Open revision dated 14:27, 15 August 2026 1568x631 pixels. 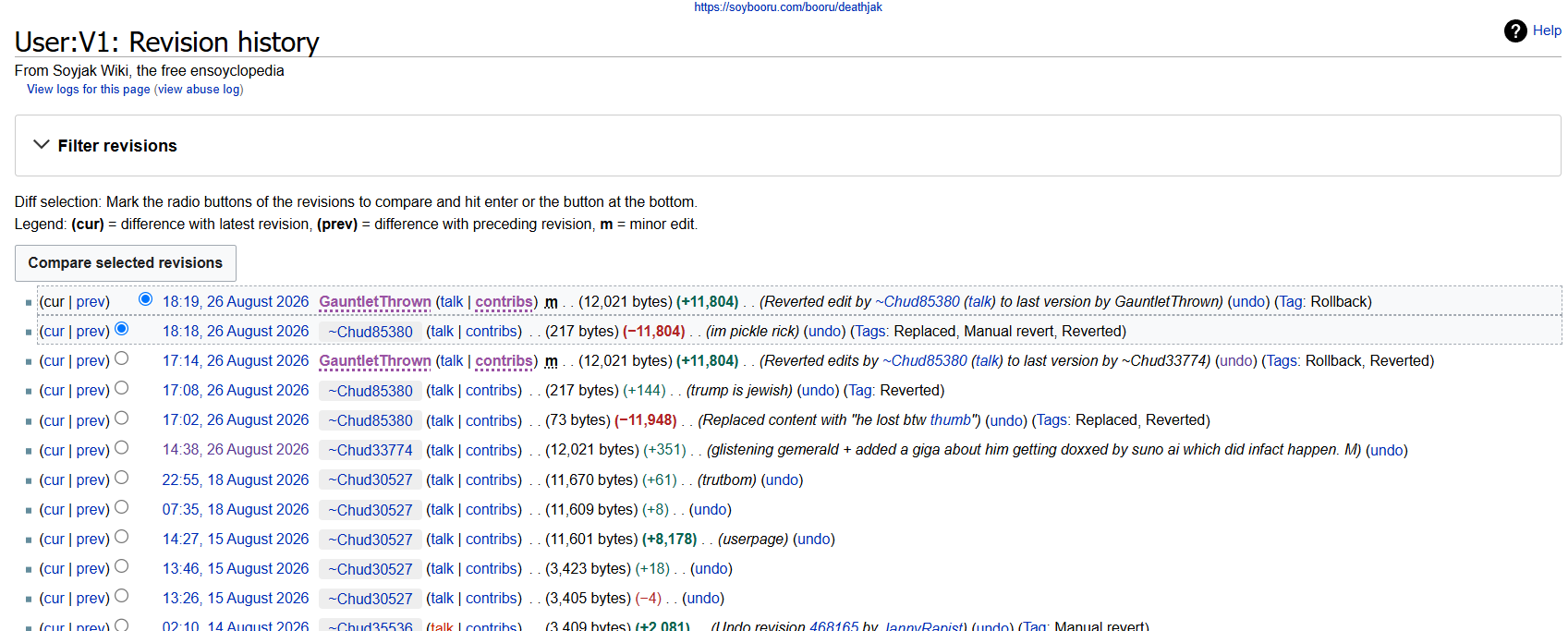[x=236, y=540]
